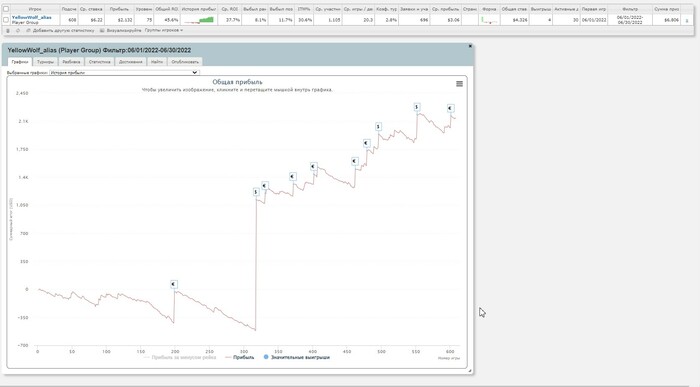Toggle the header select-all checkbox
This screenshot has height=387, width=700.
(x=6, y=9)
